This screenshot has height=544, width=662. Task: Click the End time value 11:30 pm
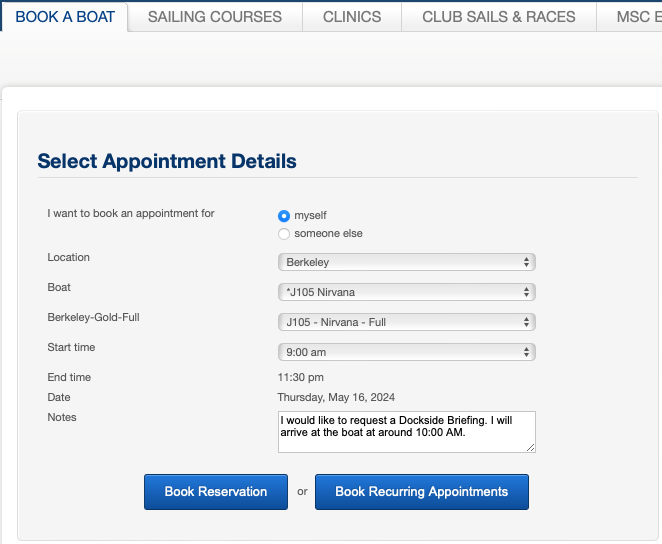301,377
